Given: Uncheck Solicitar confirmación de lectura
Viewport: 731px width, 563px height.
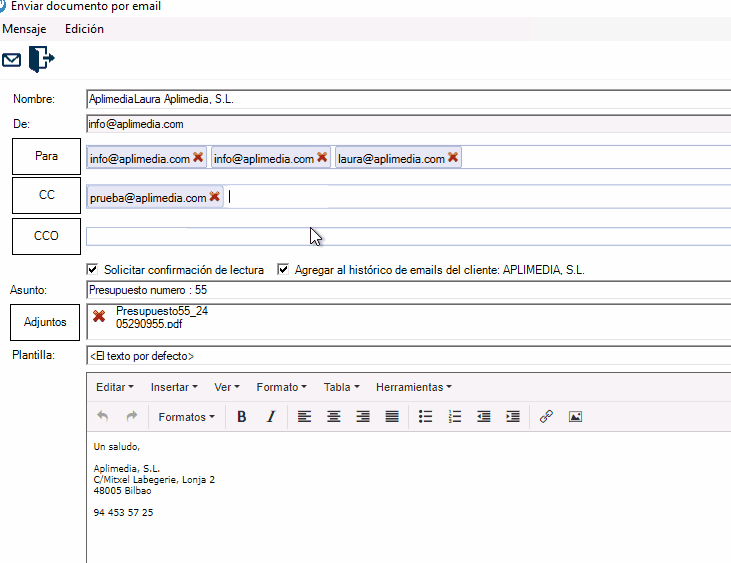Looking at the screenshot, I should (93, 270).
